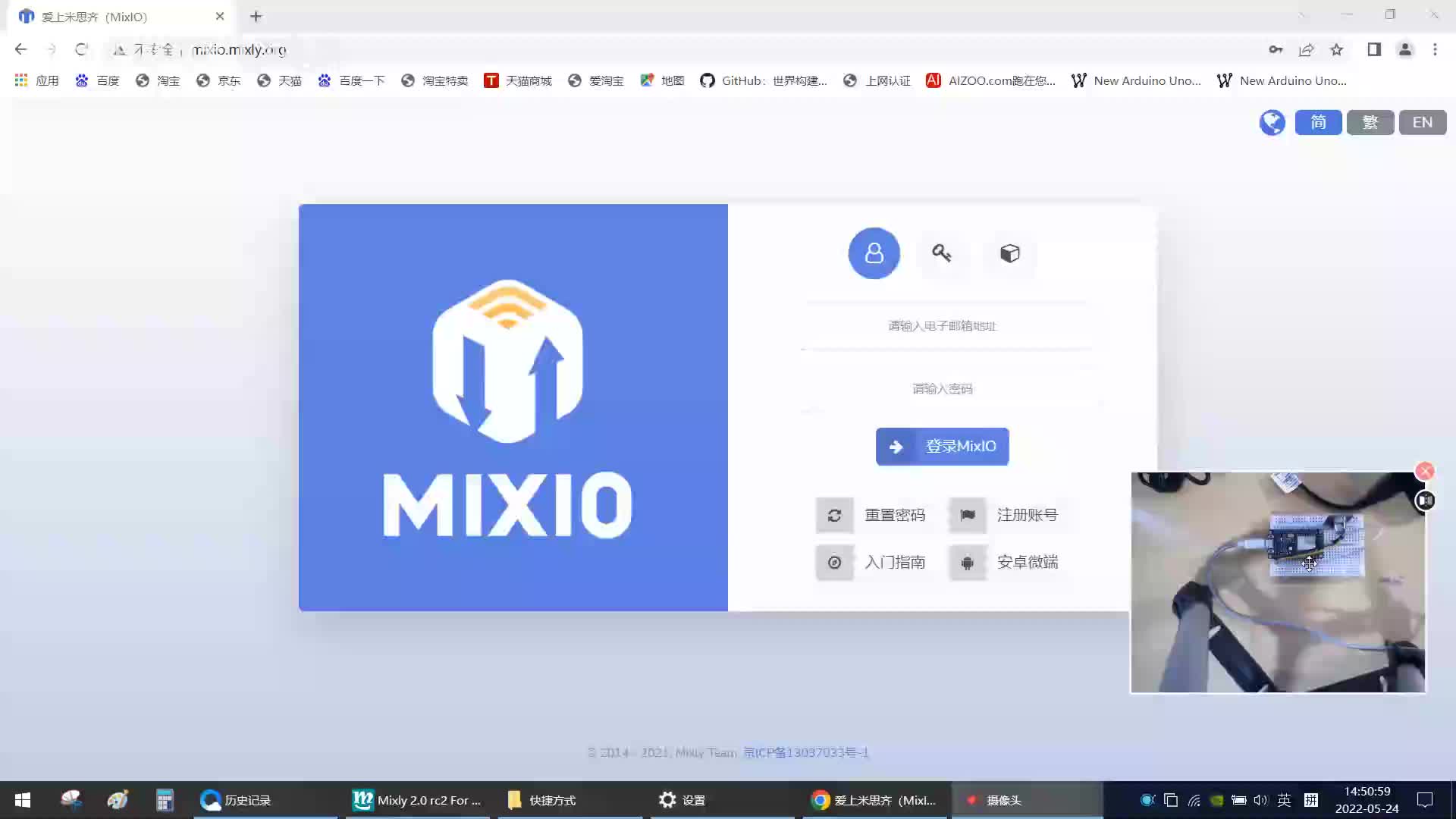
Task: Share this page icon
Action: point(1306,49)
